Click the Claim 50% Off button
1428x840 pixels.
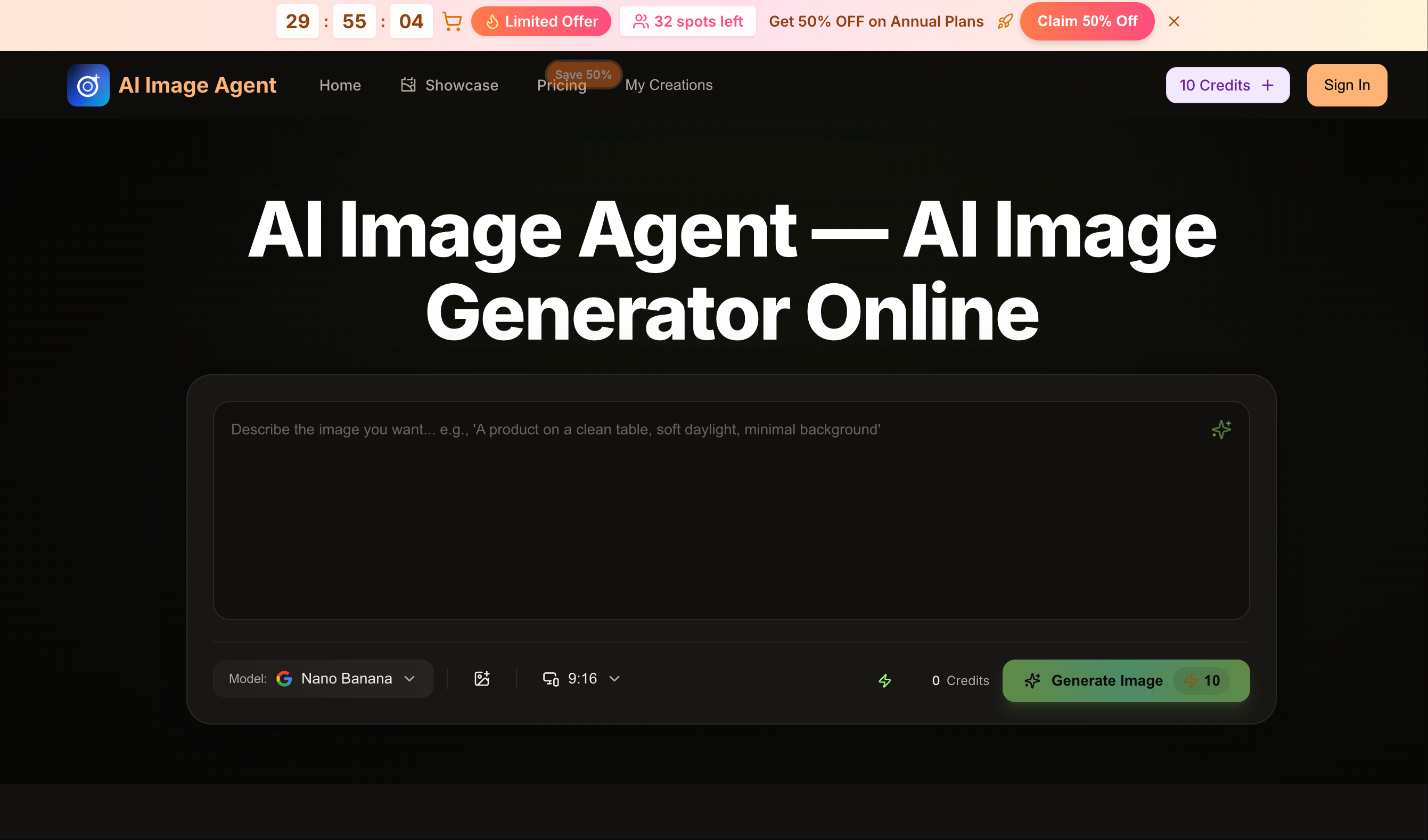(1087, 21)
